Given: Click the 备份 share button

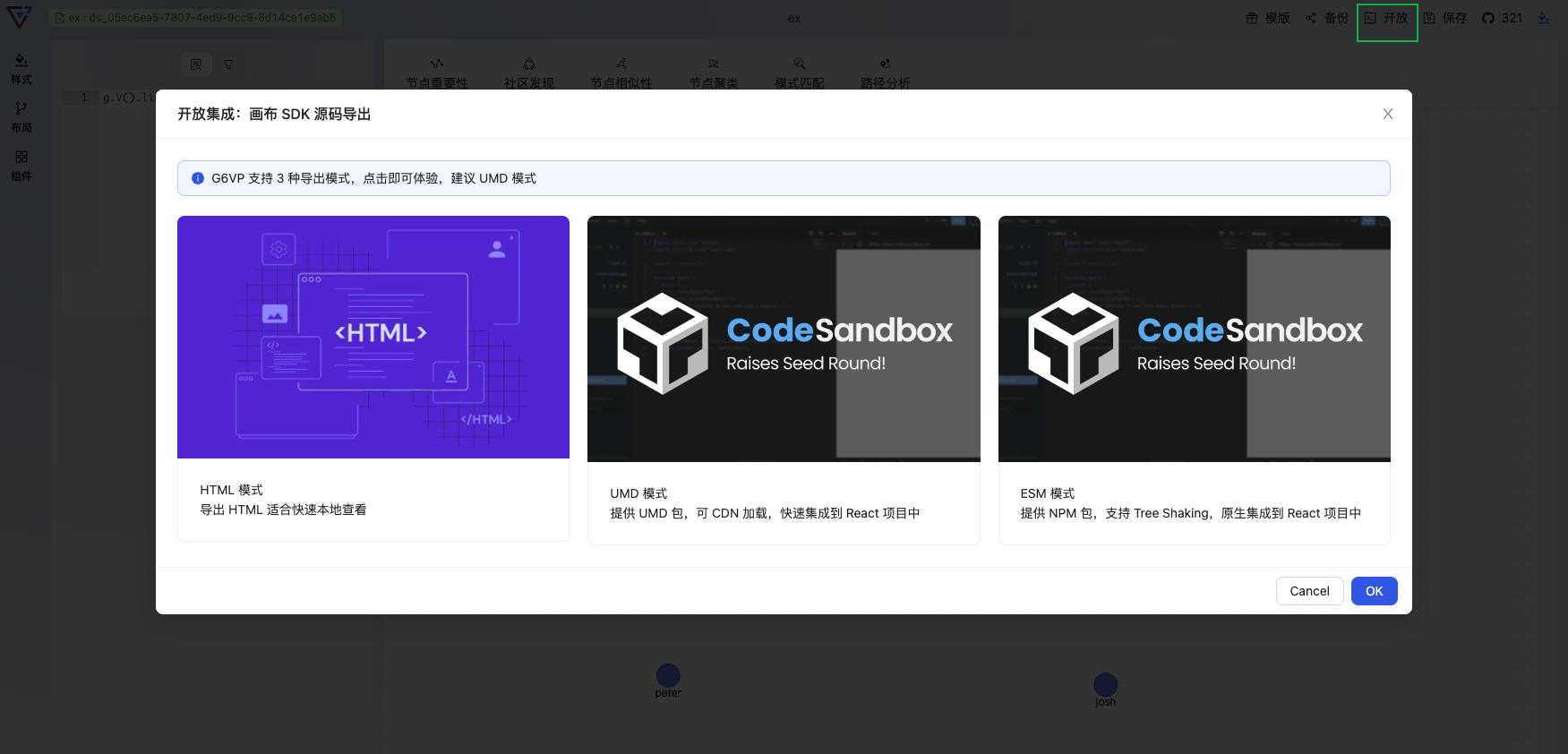Looking at the screenshot, I should pos(1327,18).
